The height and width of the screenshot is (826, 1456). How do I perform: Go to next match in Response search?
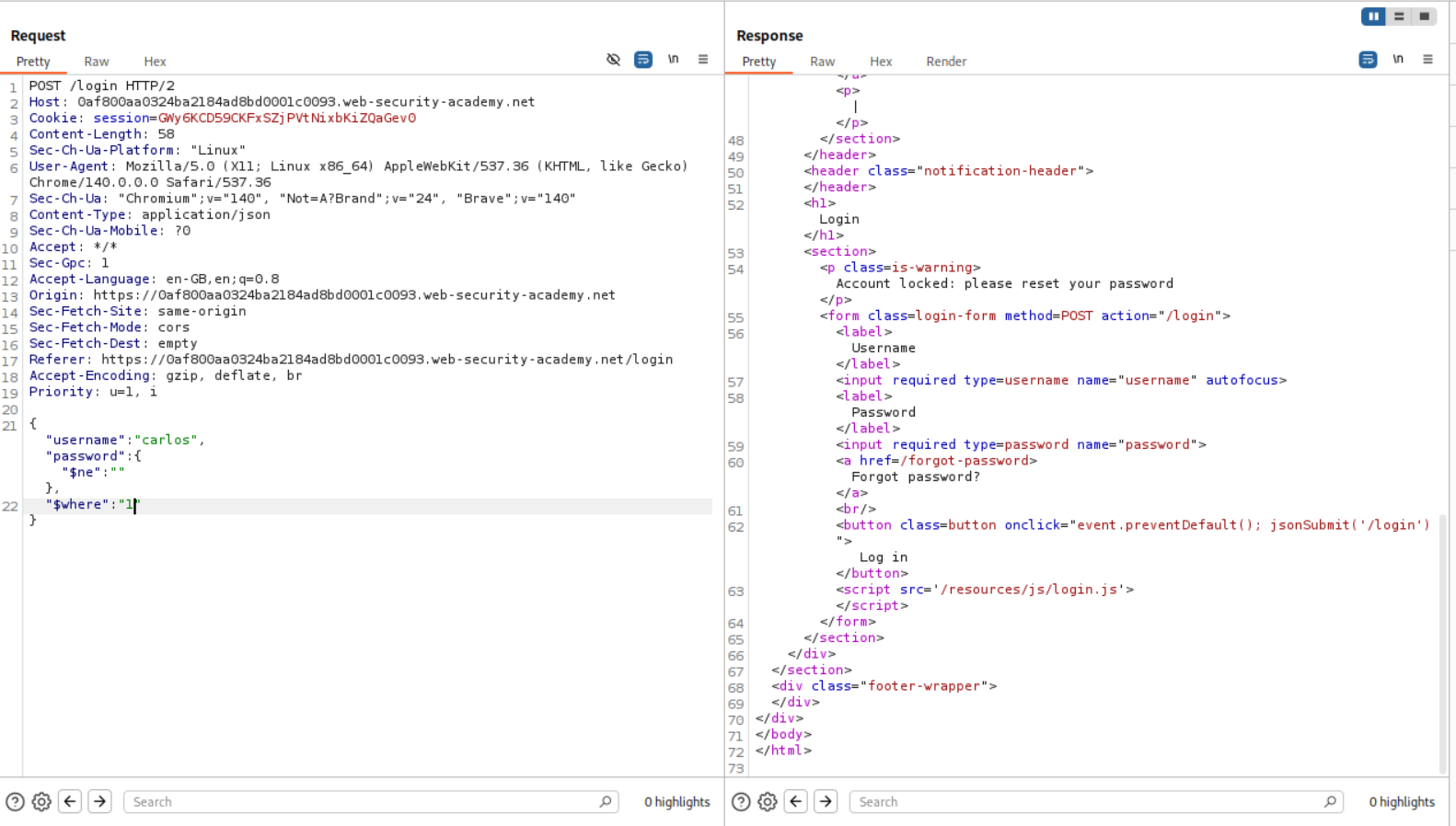point(826,802)
